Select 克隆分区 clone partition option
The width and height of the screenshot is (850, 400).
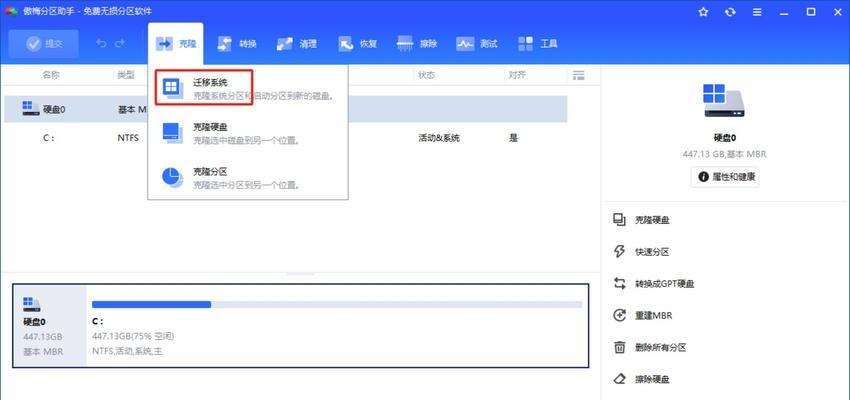248,177
